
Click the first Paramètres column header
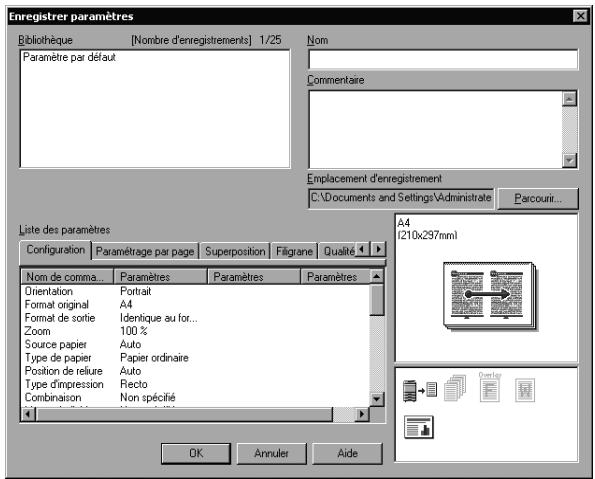pos(161,277)
